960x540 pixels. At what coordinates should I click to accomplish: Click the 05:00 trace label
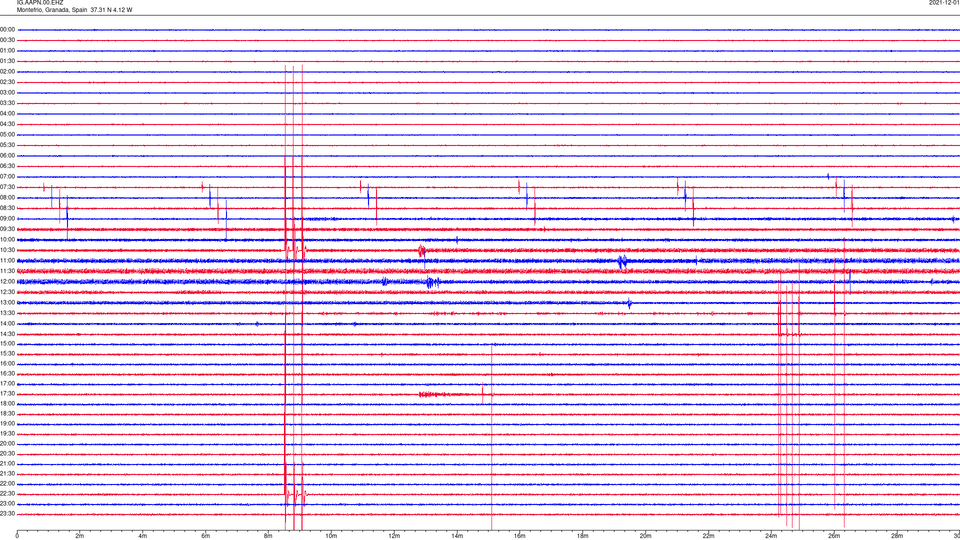coord(7,134)
